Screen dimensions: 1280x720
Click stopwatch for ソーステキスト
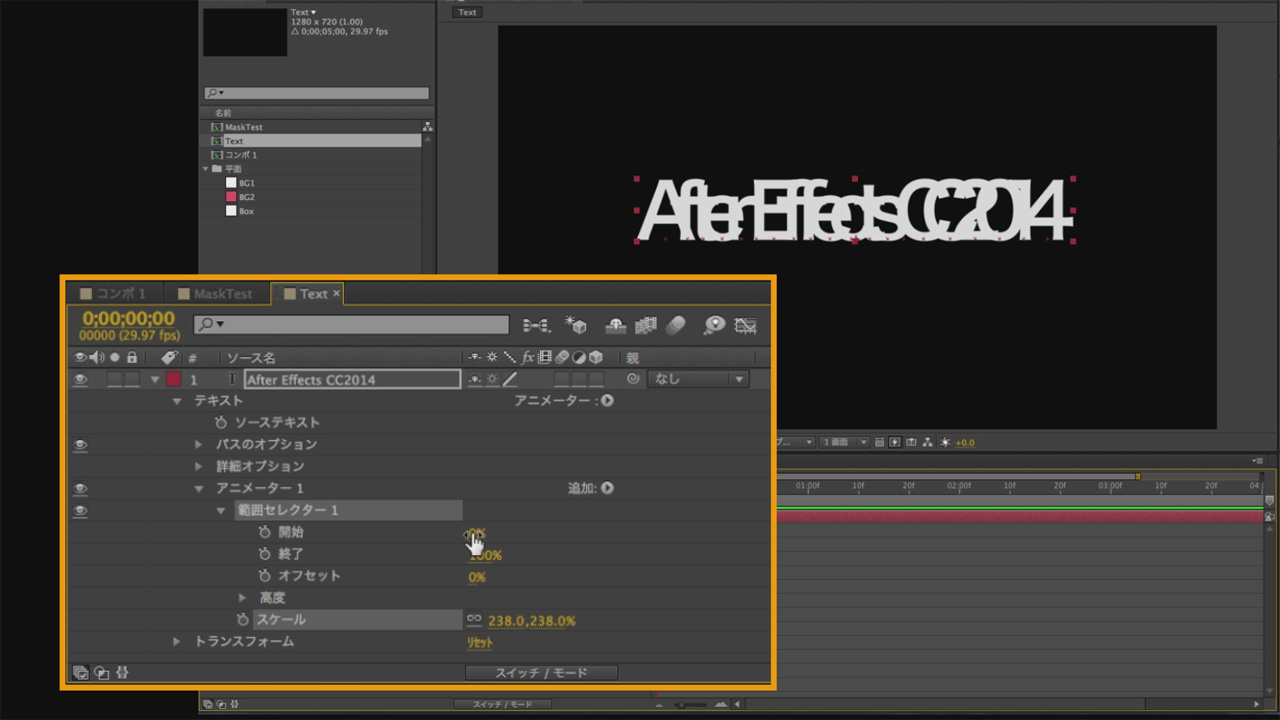tap(221, 422)
